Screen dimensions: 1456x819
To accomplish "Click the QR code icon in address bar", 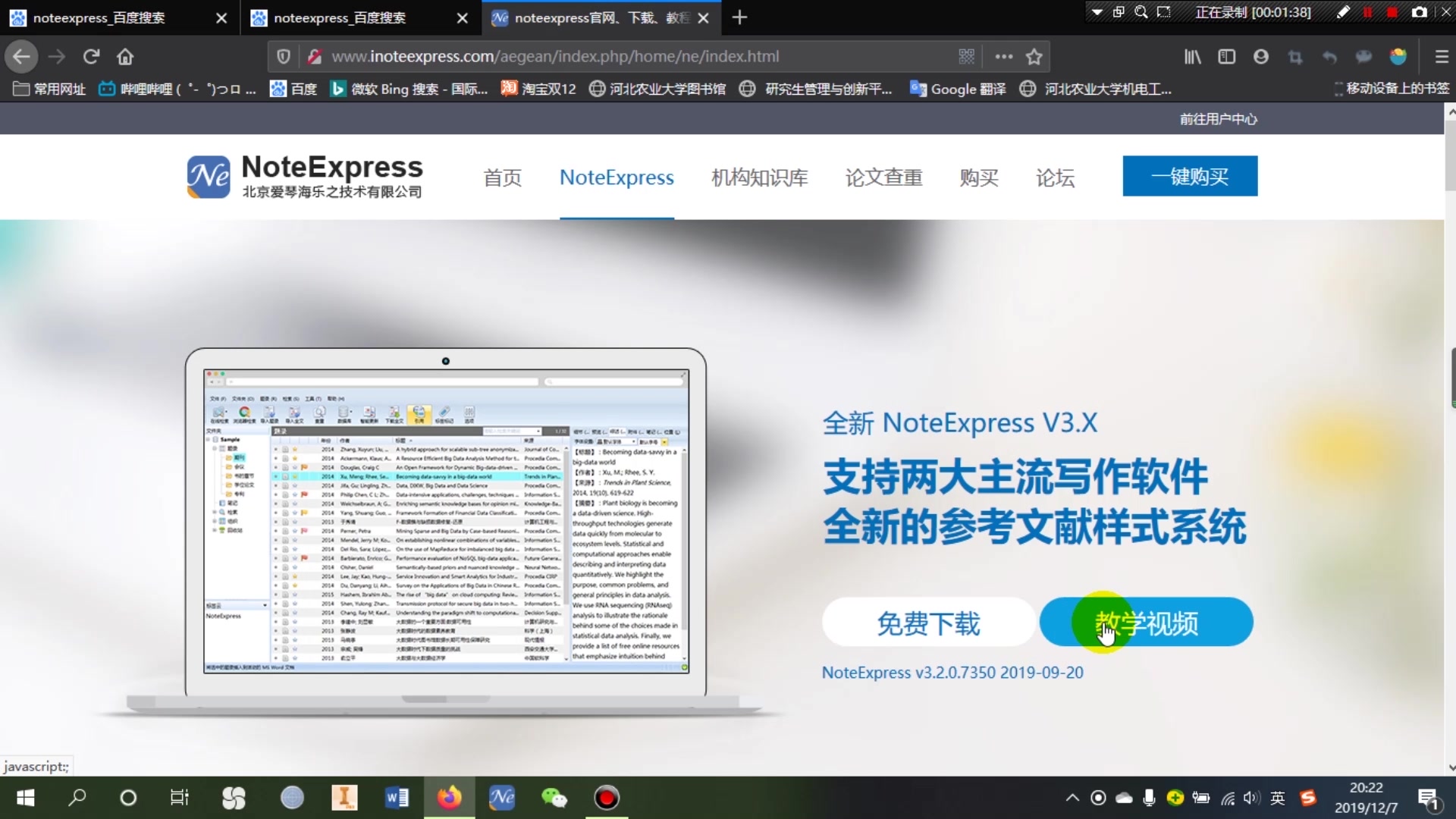I will pyautogui.click(x=966, y=56).
